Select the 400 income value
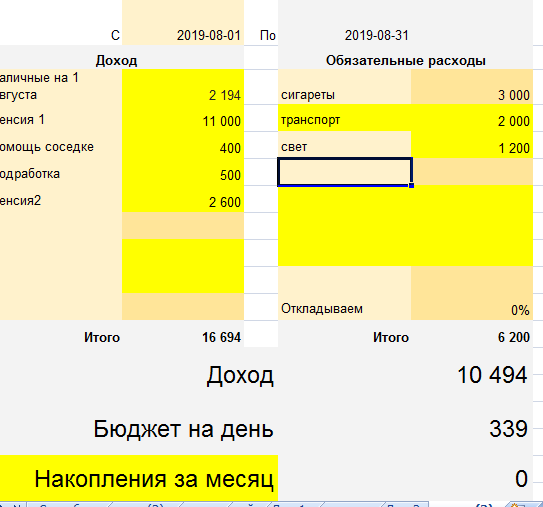This screenshot has width=543, height=507. [230, 149]
